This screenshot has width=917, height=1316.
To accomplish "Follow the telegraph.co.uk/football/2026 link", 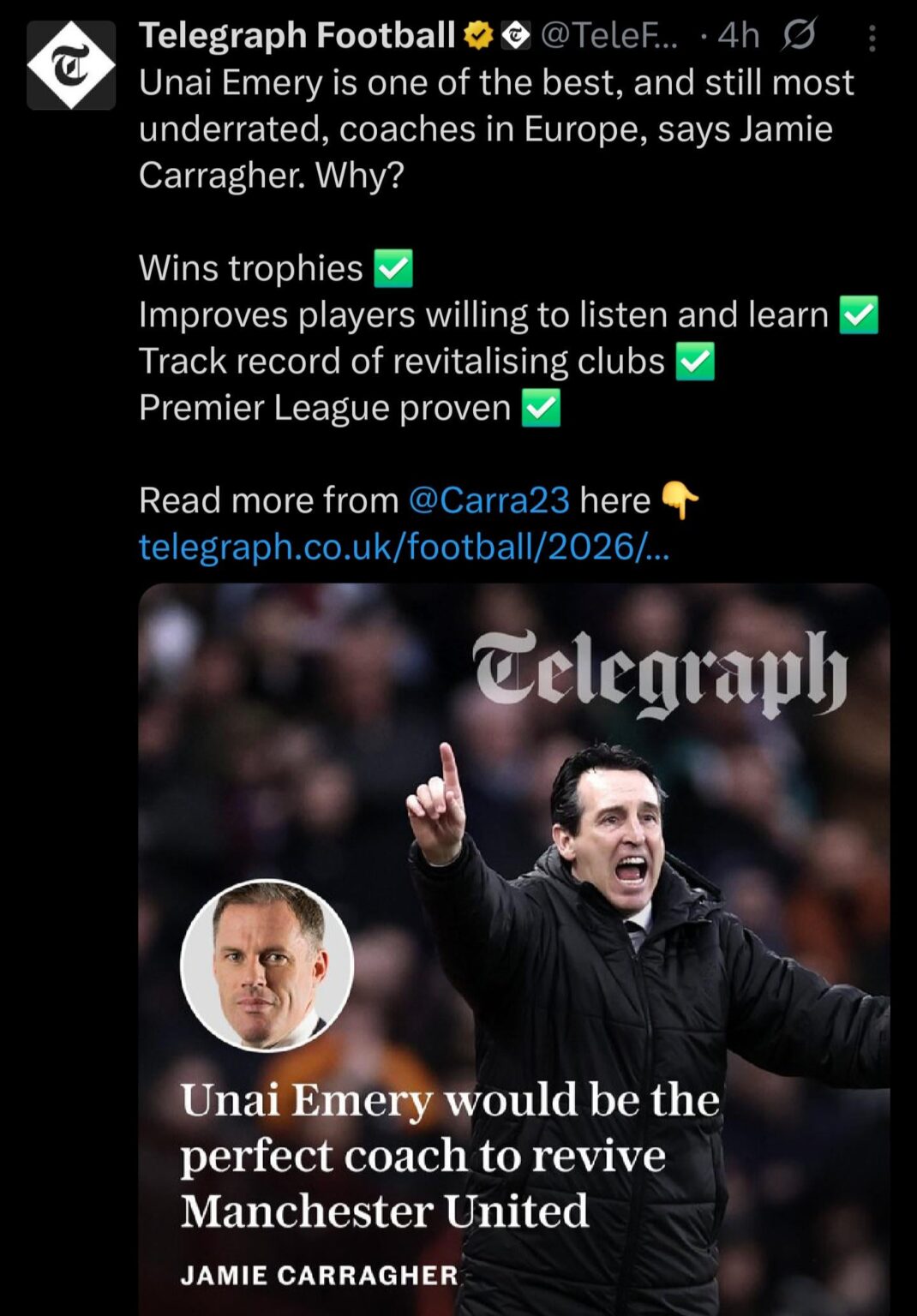I will coord(405,547).
